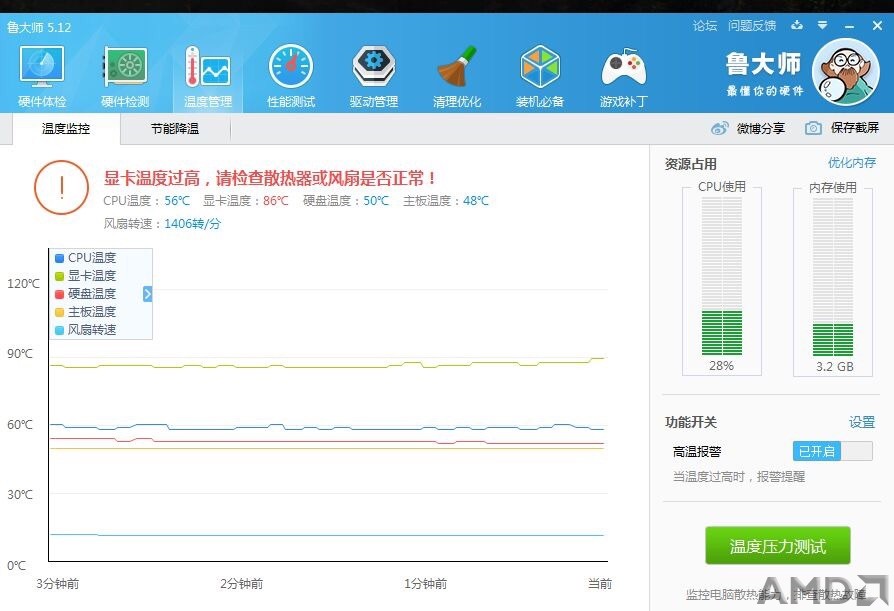Click the yellow 主板温度 legend swatch

click(59, 312)
